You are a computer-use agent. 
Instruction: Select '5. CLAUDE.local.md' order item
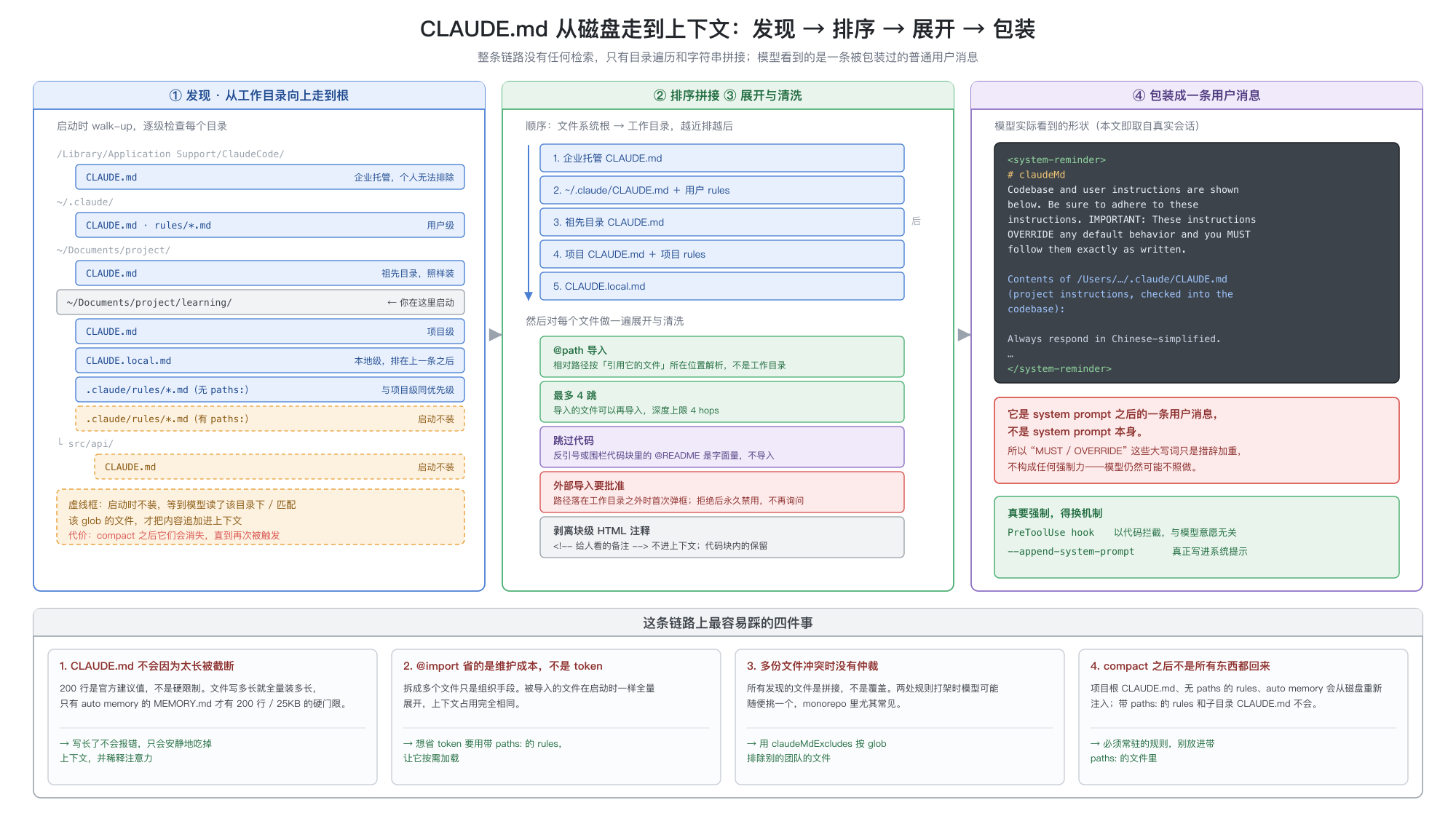coord(722,286)
